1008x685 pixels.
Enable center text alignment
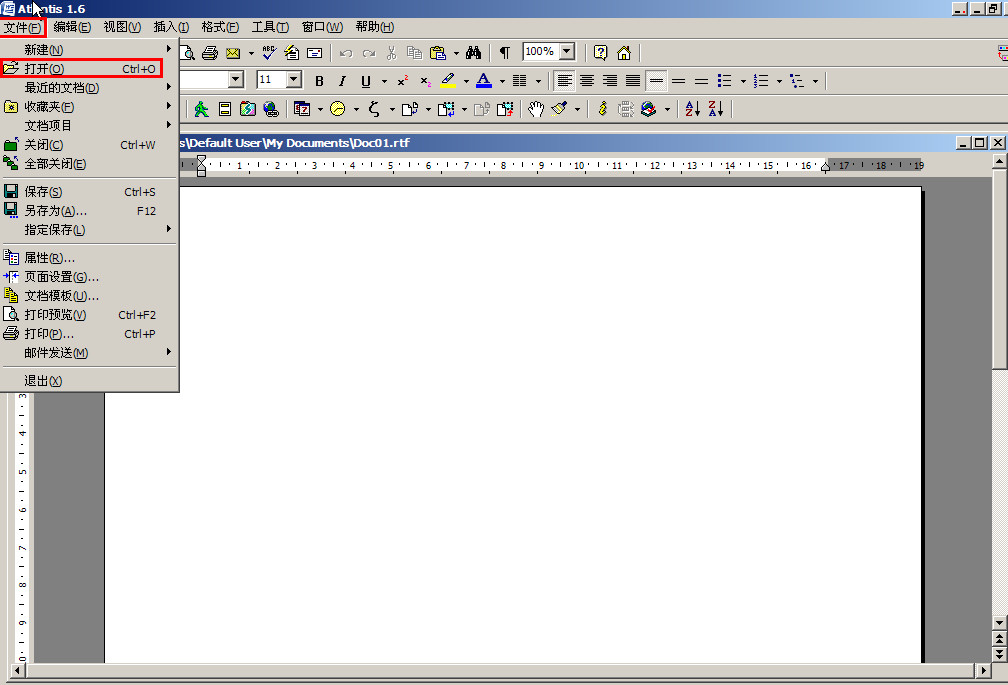587,81
